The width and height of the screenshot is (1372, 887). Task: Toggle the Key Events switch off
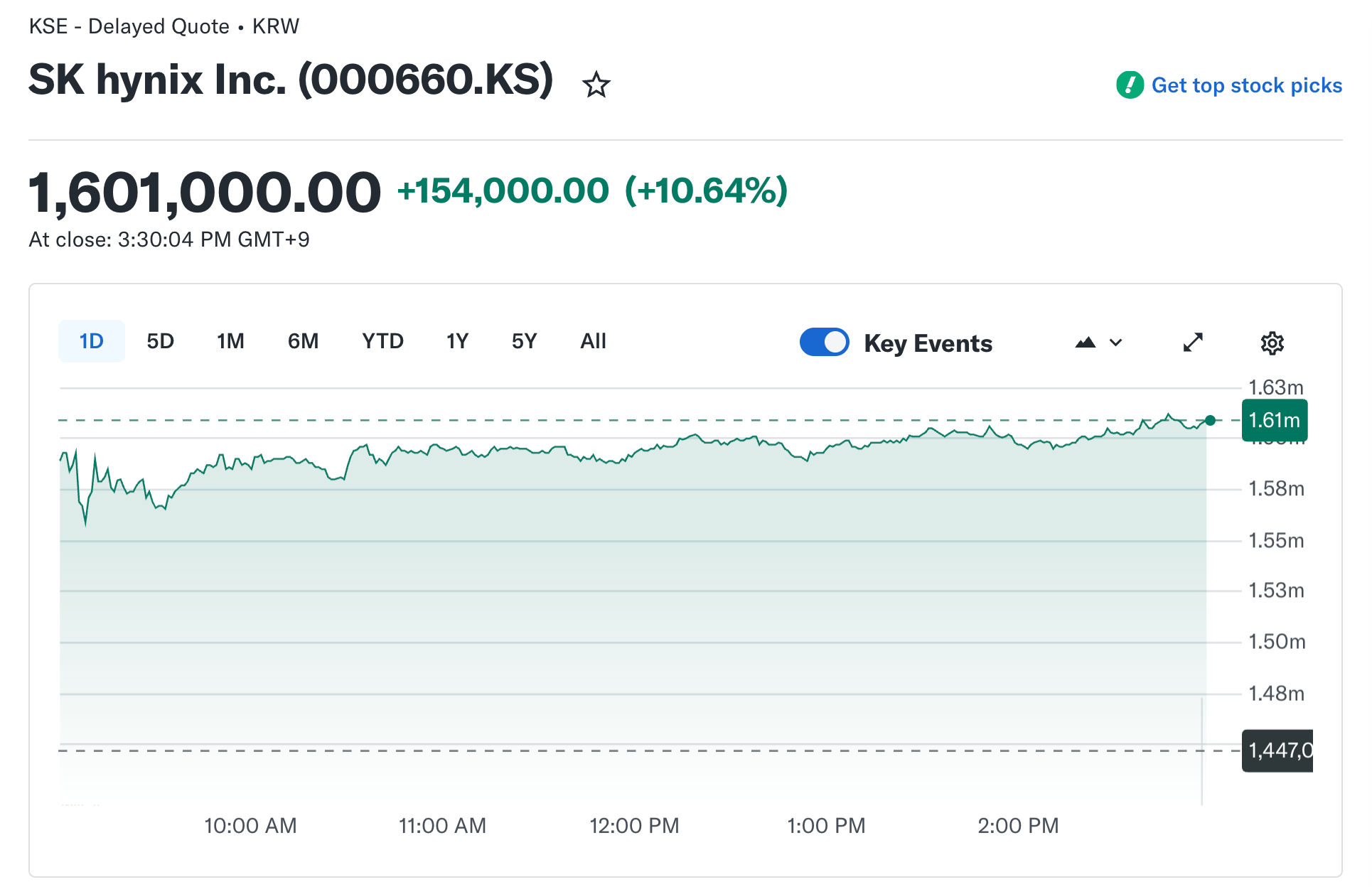coord(824,342)
